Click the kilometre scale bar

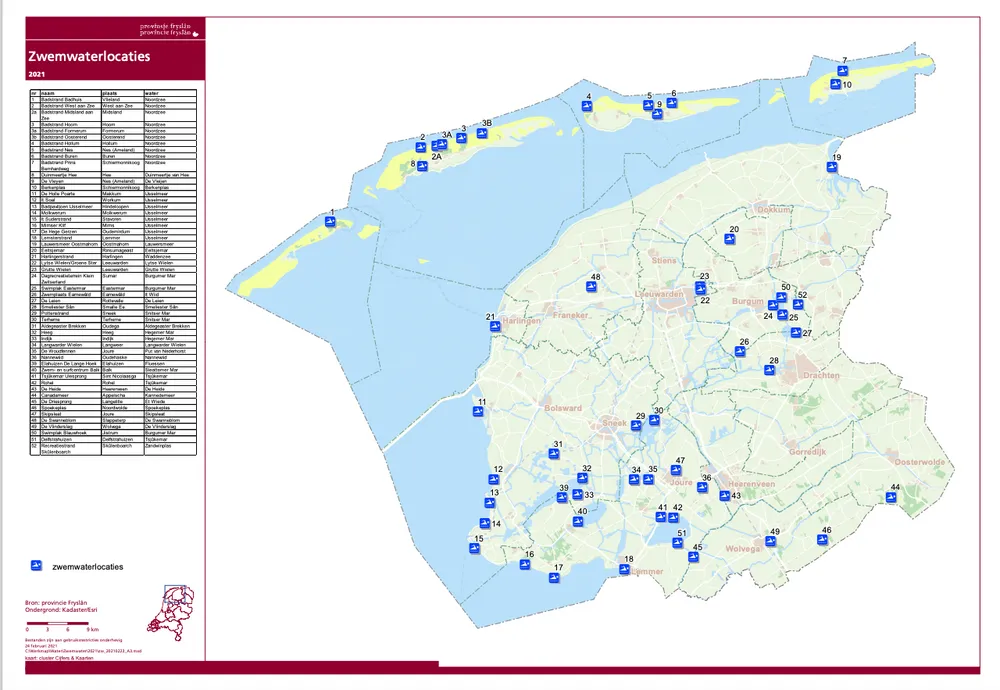tap(62, 622)
